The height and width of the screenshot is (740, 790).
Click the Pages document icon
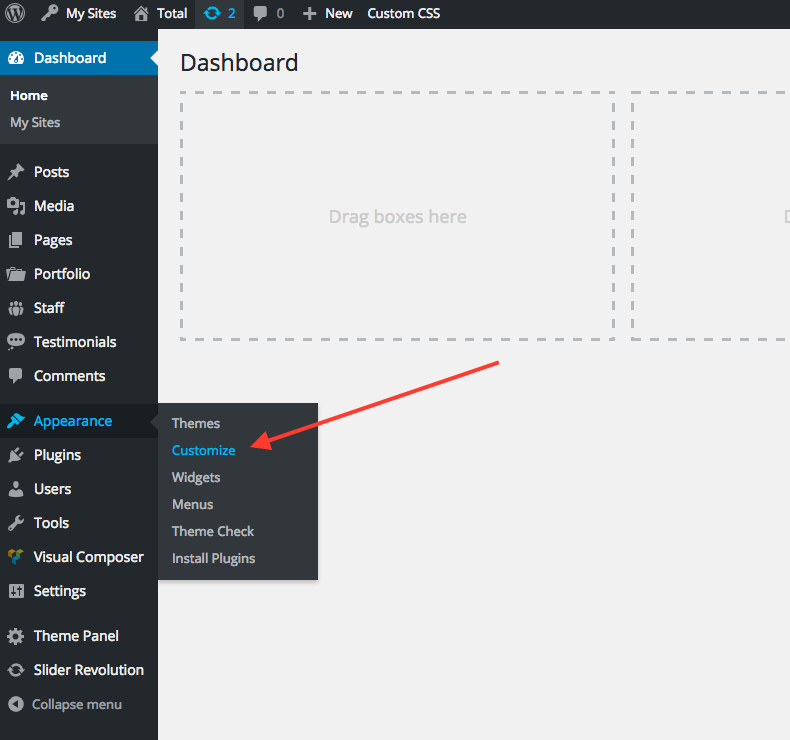(x=16, y=240)
